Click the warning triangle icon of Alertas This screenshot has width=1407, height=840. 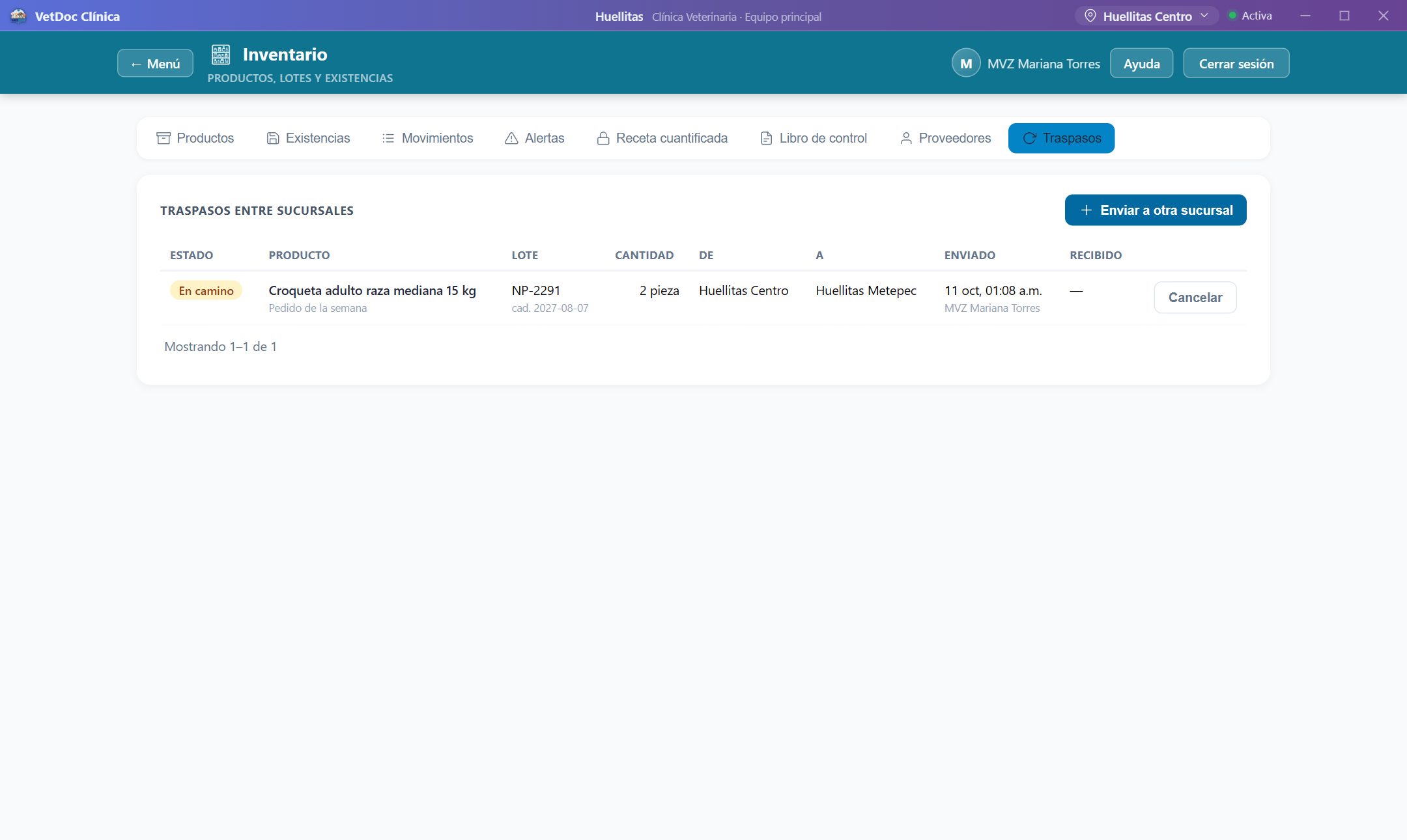[x=511, y=138]
